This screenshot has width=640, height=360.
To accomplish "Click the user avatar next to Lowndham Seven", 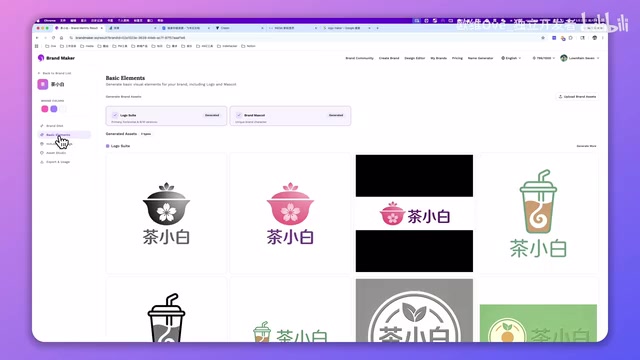I will (x=564, y=58).
